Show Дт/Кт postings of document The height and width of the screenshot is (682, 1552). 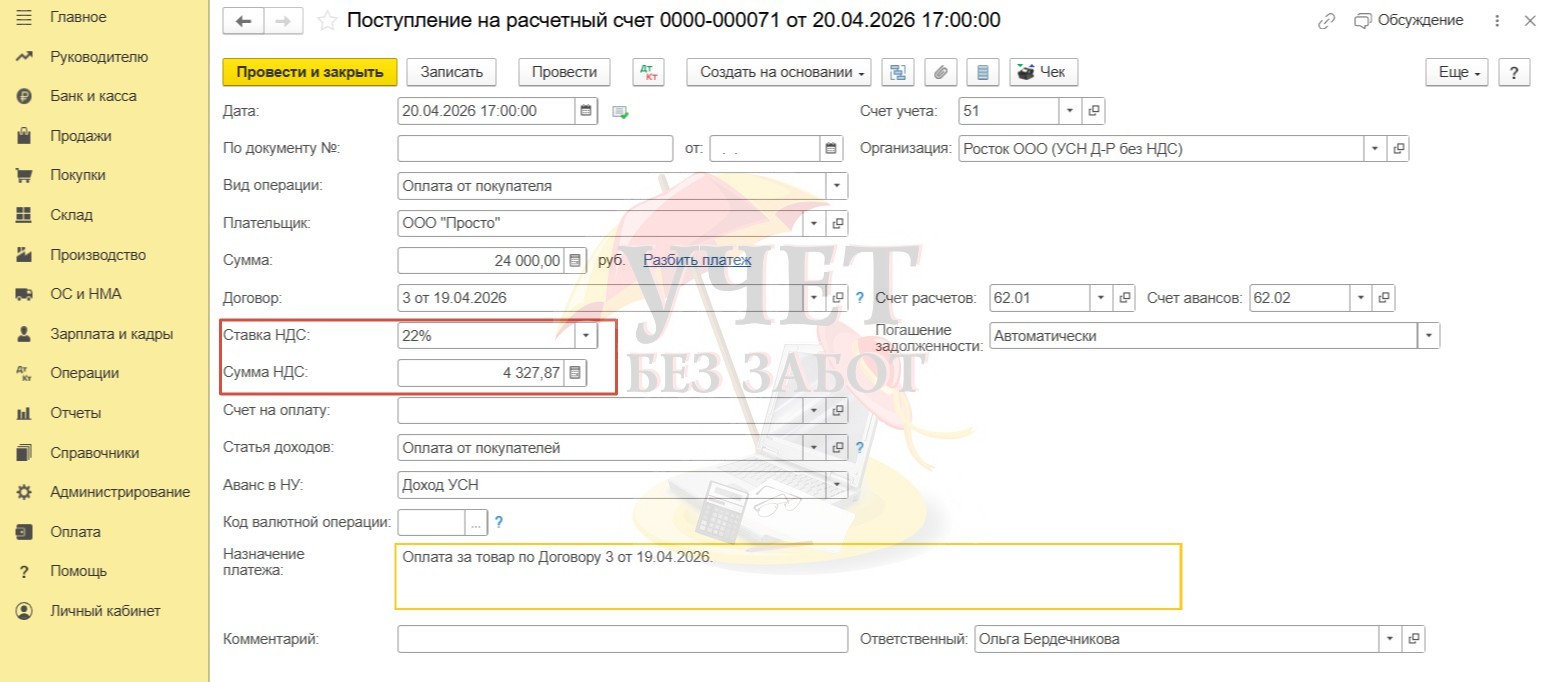point(650,72)
